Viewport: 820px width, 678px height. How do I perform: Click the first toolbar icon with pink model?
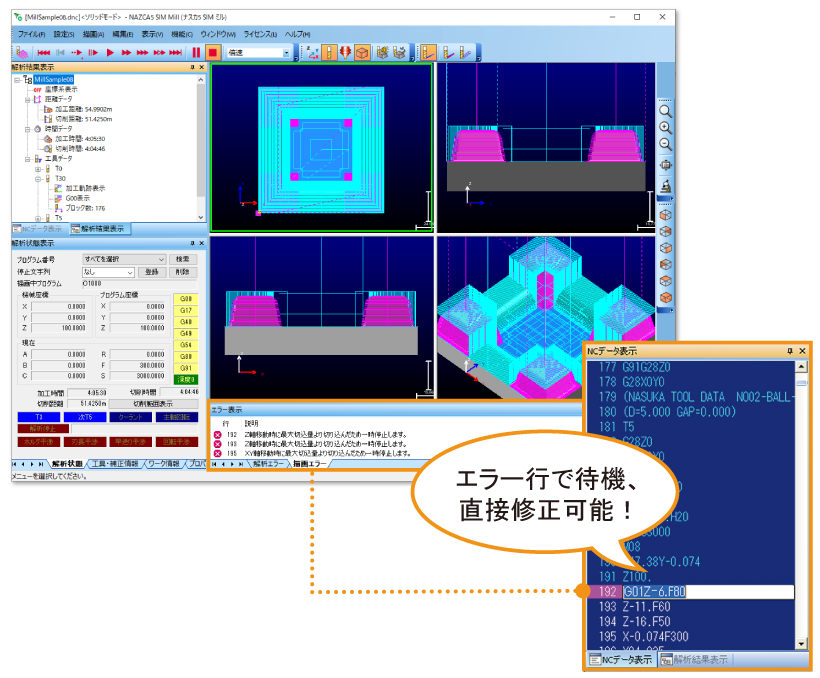22,53
